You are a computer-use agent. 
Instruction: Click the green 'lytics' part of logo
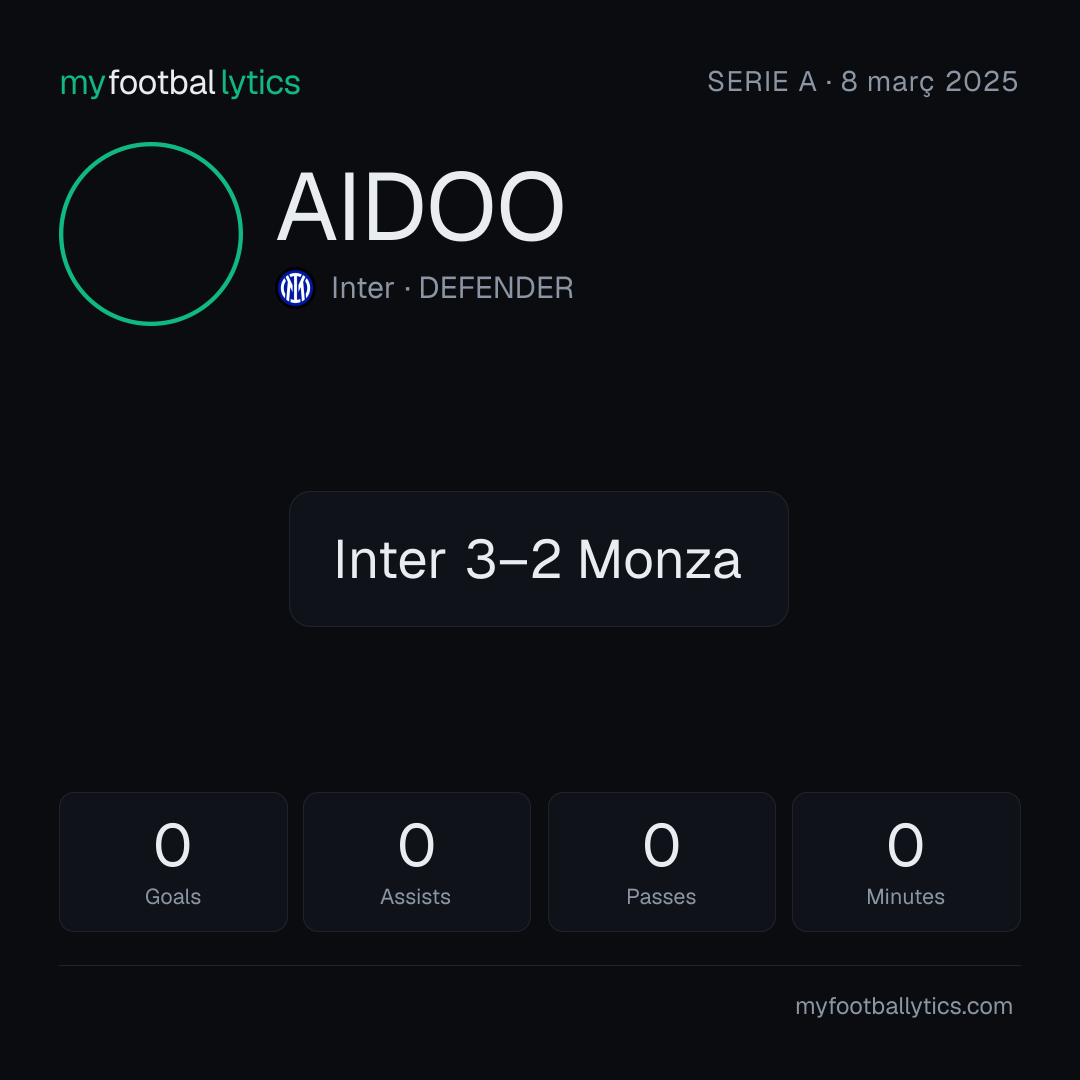pos(260,84)
